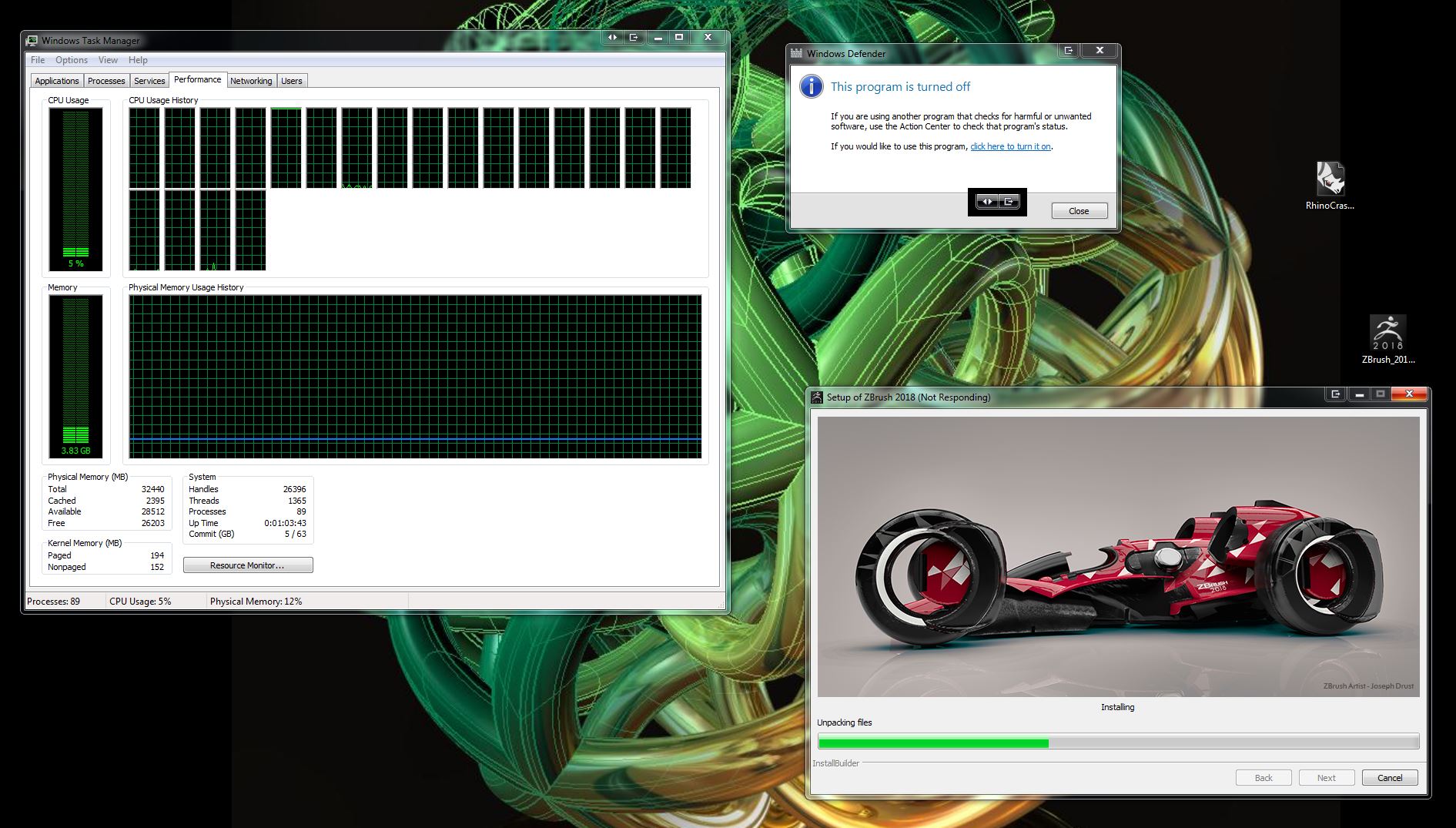
Task: Click the blue information icon in Windows Defender
Action: pyautogui.click(x=811, y=86)
